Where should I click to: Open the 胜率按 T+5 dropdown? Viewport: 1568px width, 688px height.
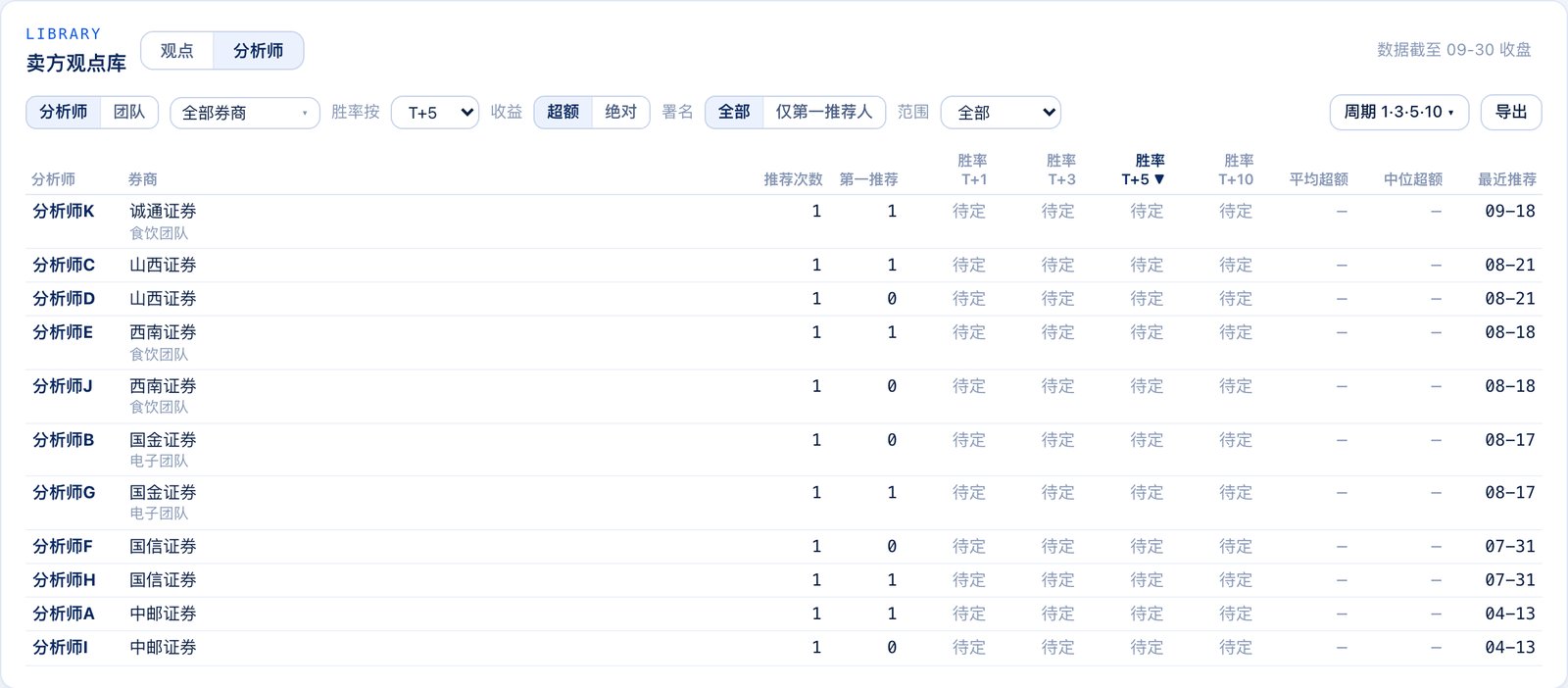[435, 113]
